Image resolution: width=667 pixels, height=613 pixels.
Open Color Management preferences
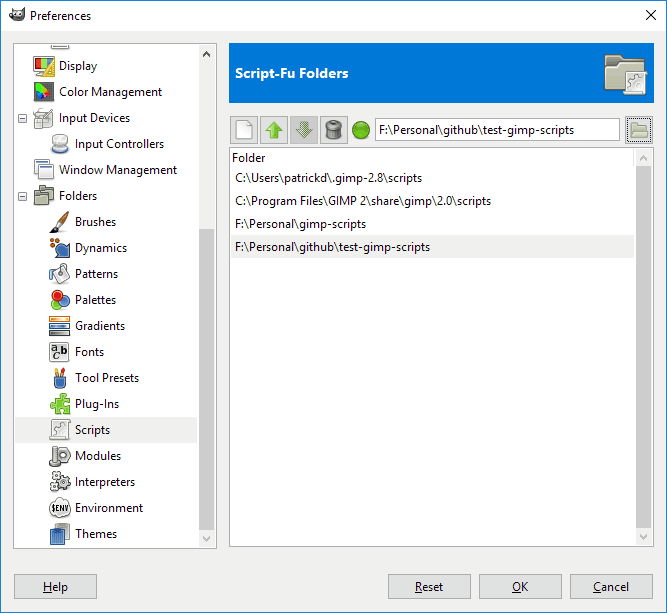[x=110, y=92]
